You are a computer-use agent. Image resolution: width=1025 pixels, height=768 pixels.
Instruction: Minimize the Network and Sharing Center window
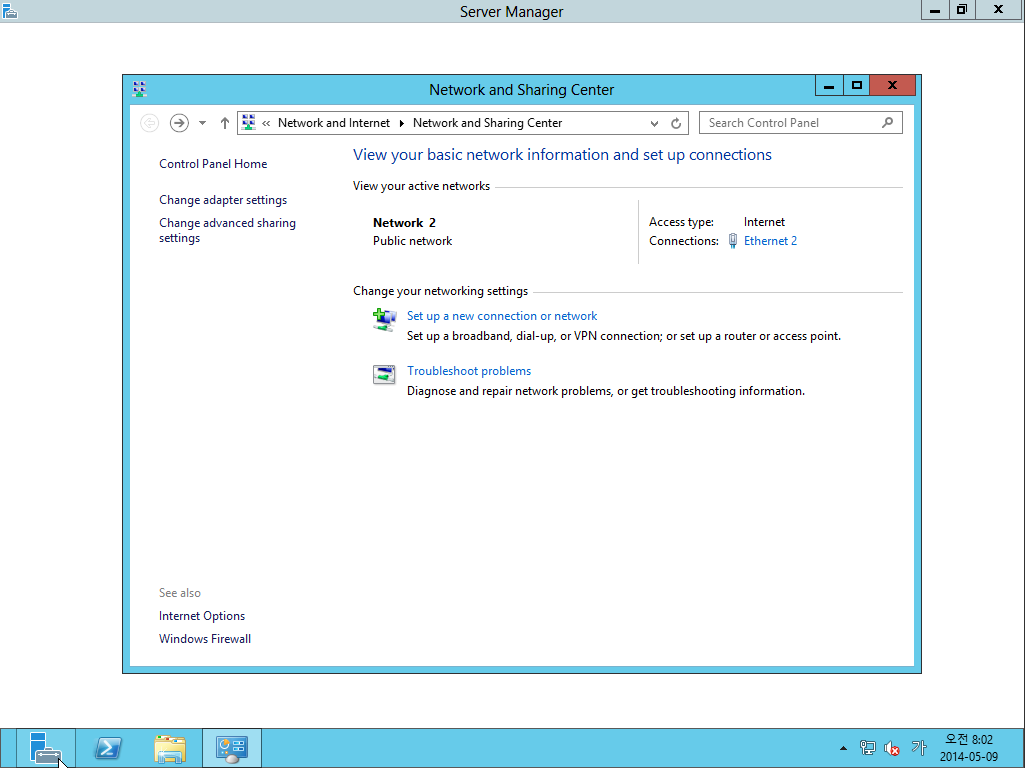[829, 86]
